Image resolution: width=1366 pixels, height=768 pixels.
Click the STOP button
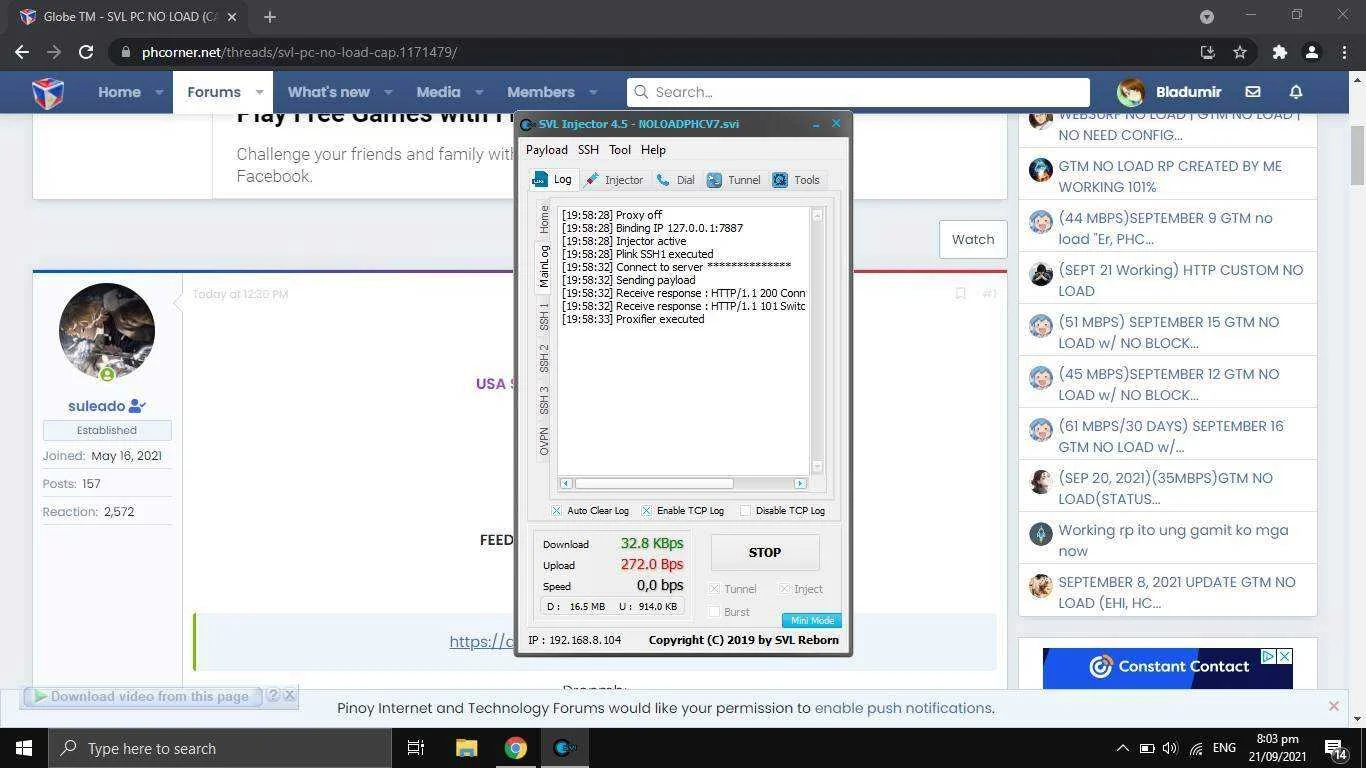pyautogui.click(x=765, y=552)
